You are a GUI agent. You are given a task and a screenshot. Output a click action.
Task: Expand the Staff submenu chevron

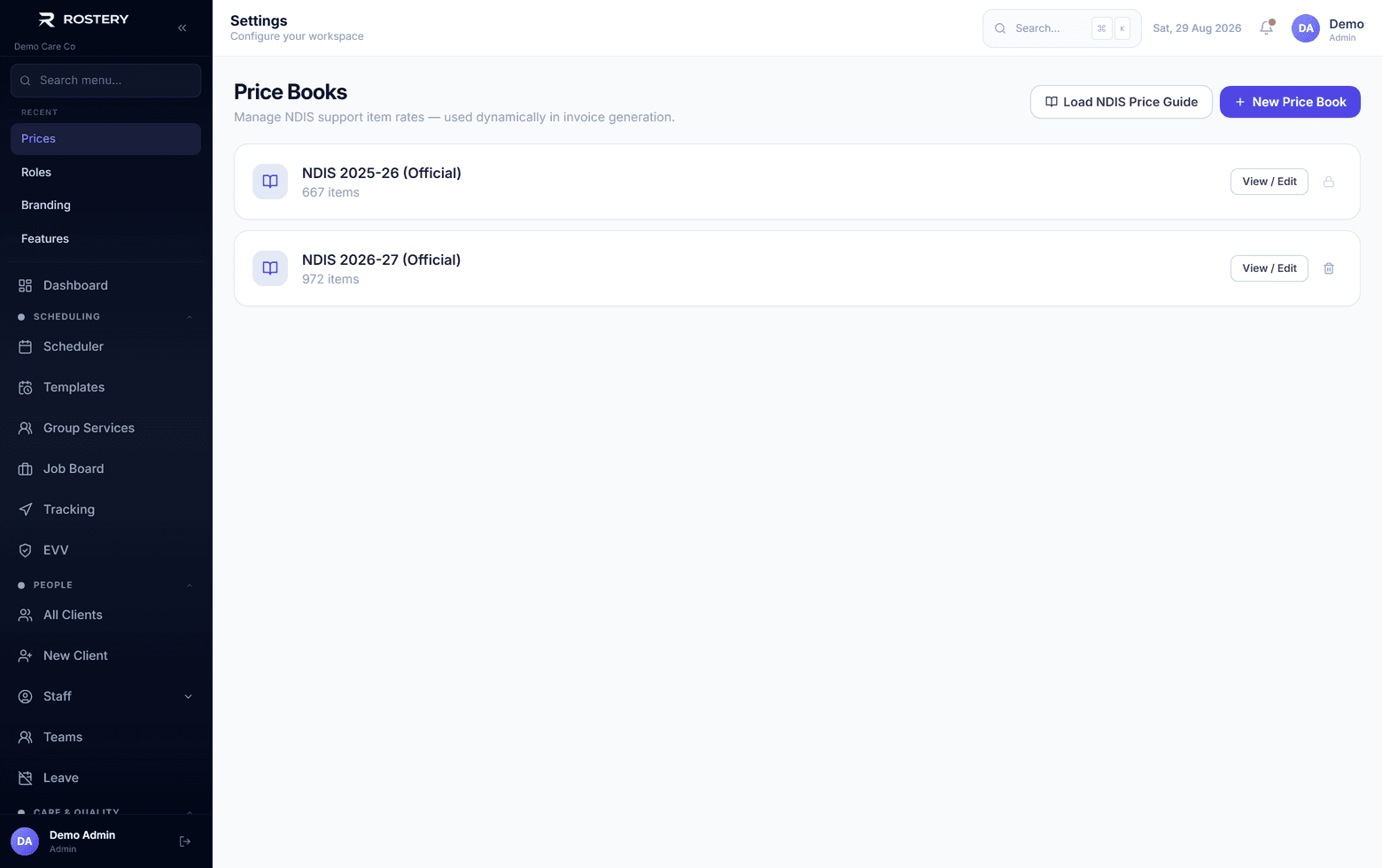188,696
